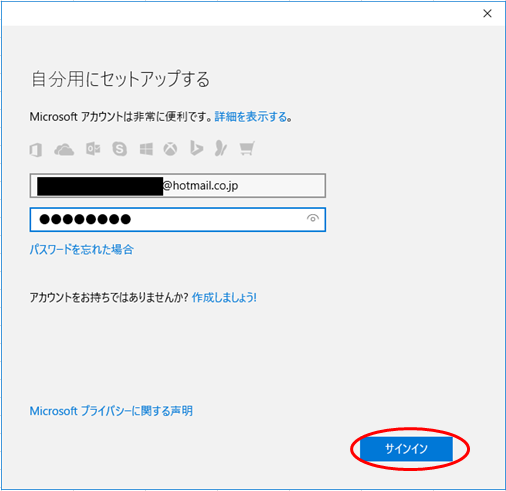
Task: Close the setup dialog window
Action: (x=487, y=13)
